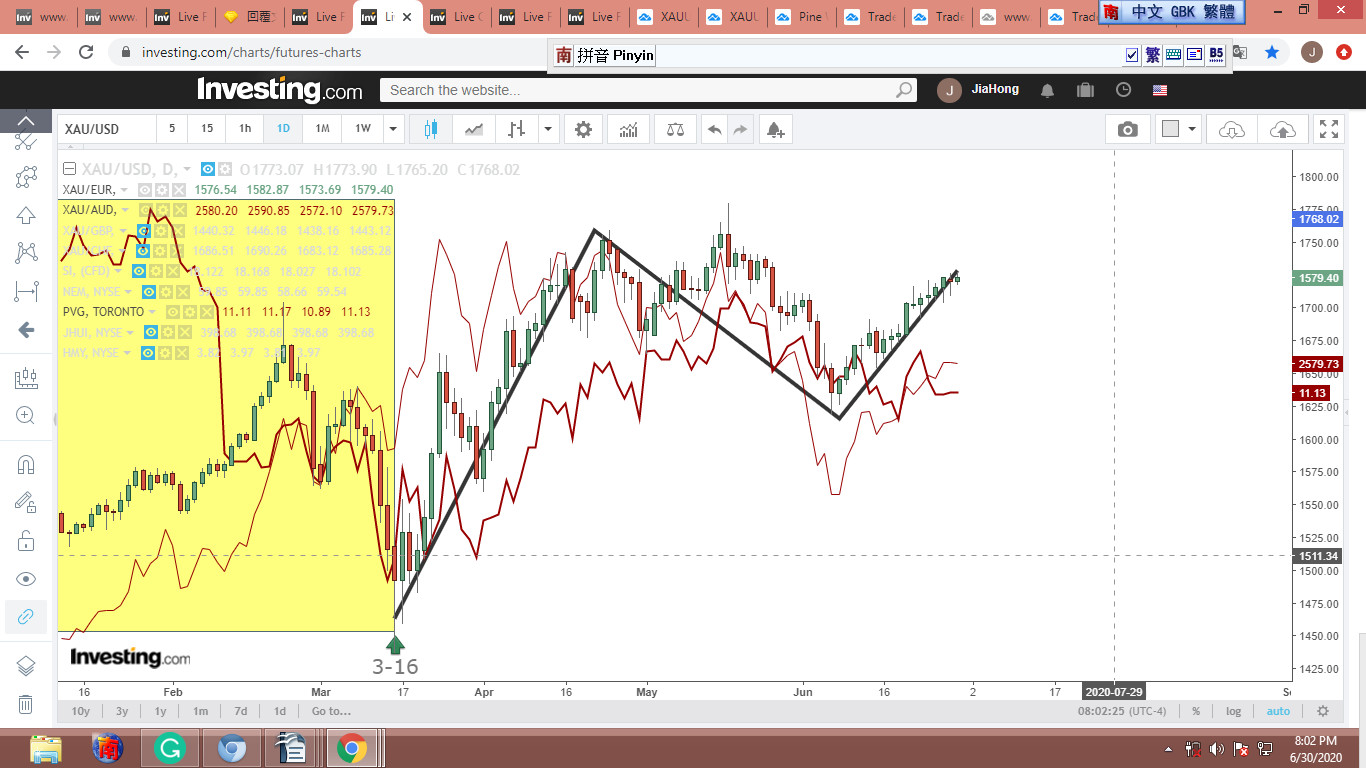Viewport: 1366px width, 768px height.
Task: Select the 1h timeframe
Action: [x=245, y=129]
